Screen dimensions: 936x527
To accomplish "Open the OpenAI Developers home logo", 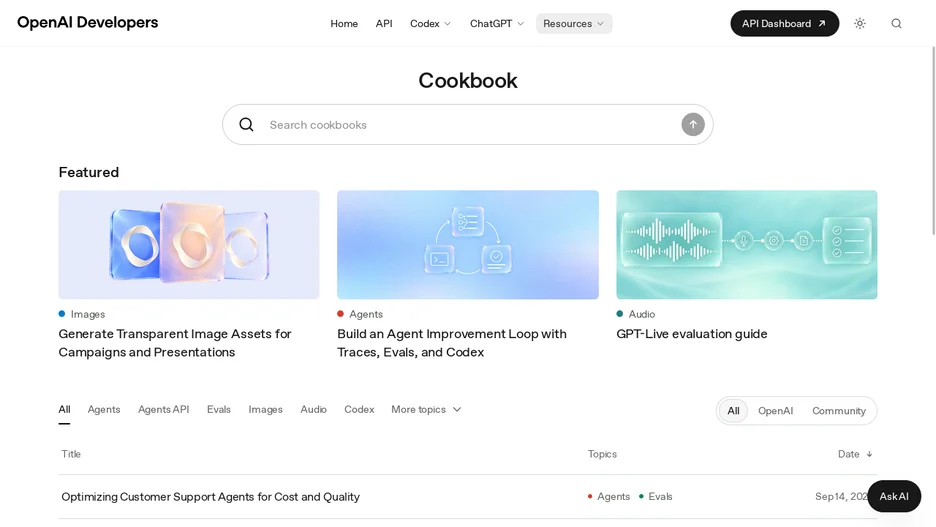I will 88,23.
